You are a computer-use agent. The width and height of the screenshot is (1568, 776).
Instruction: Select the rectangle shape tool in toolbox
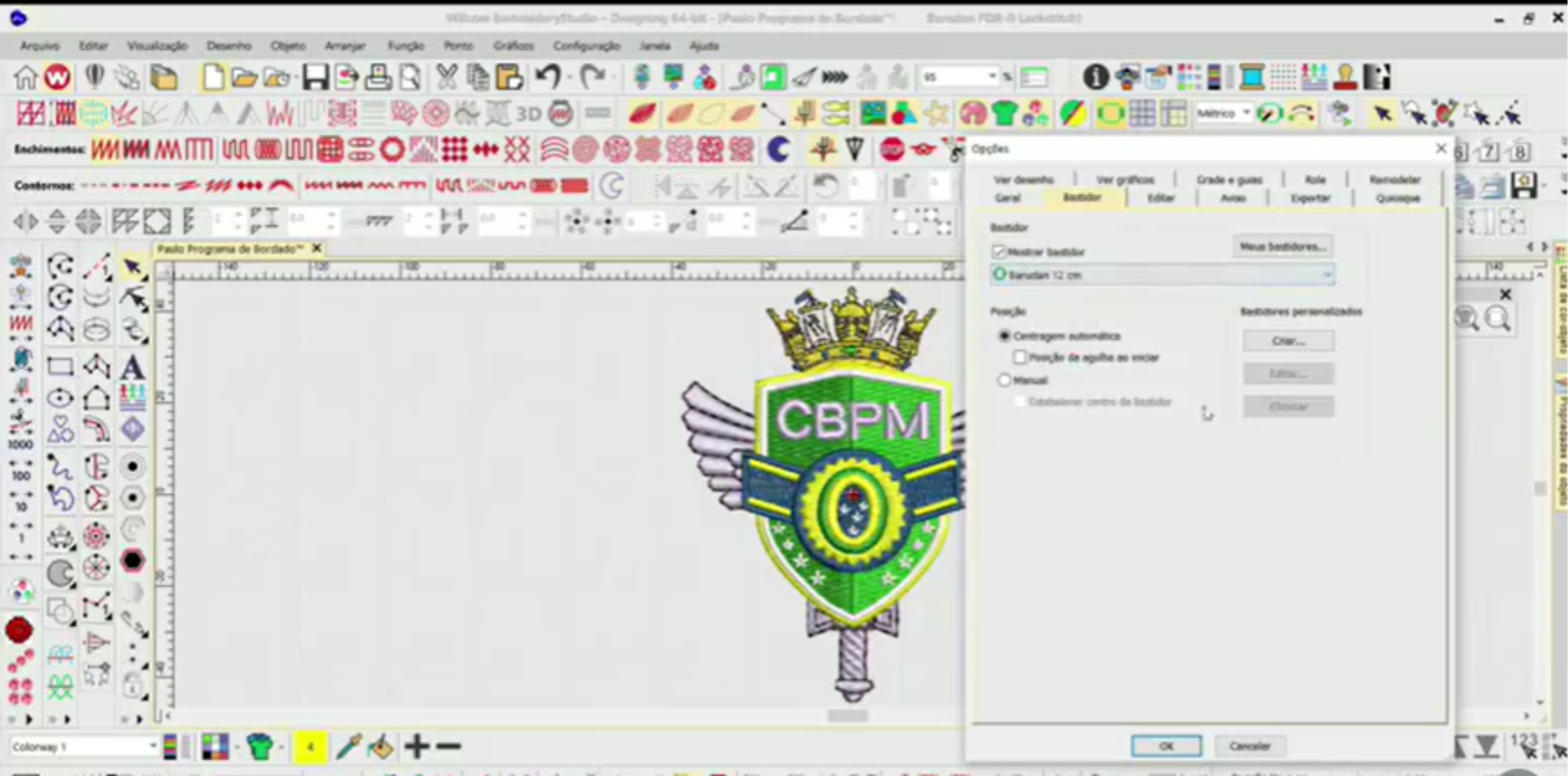click(61, 366)
